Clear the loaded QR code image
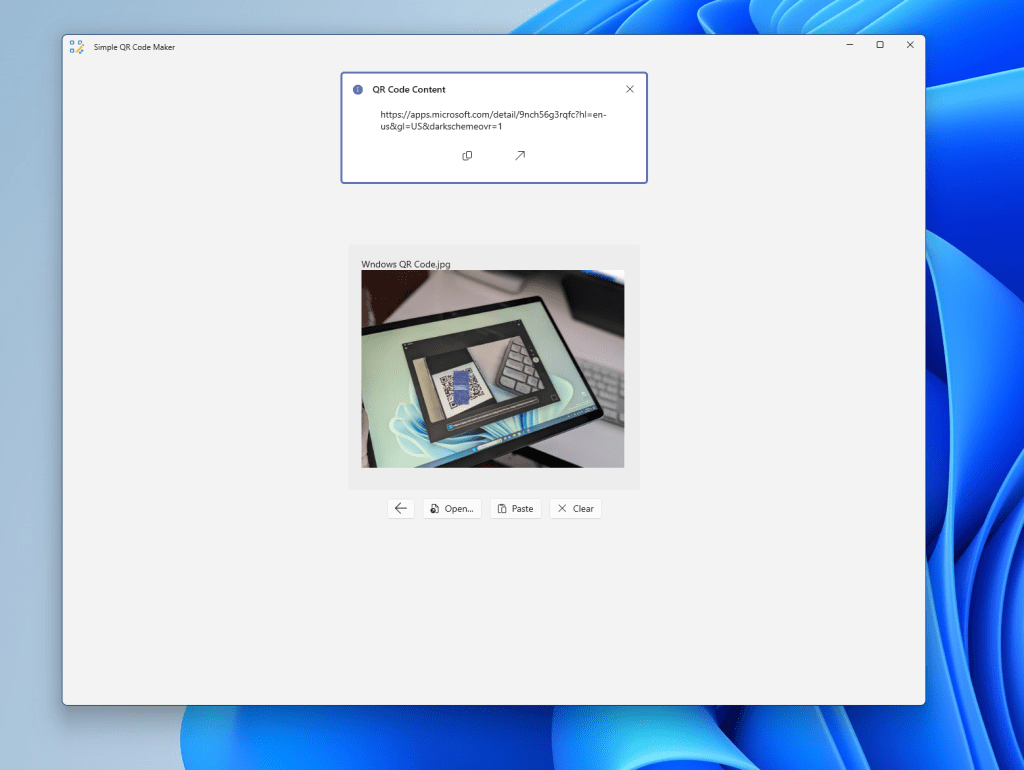This screenshot has width=1024, height=770. 575,508
